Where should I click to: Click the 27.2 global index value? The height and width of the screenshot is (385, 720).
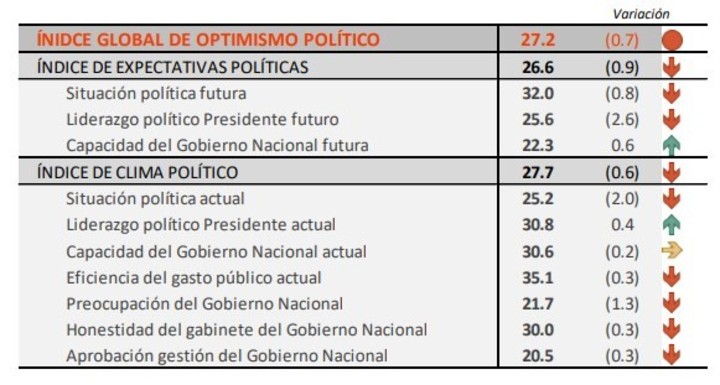(x=538, y=40)
